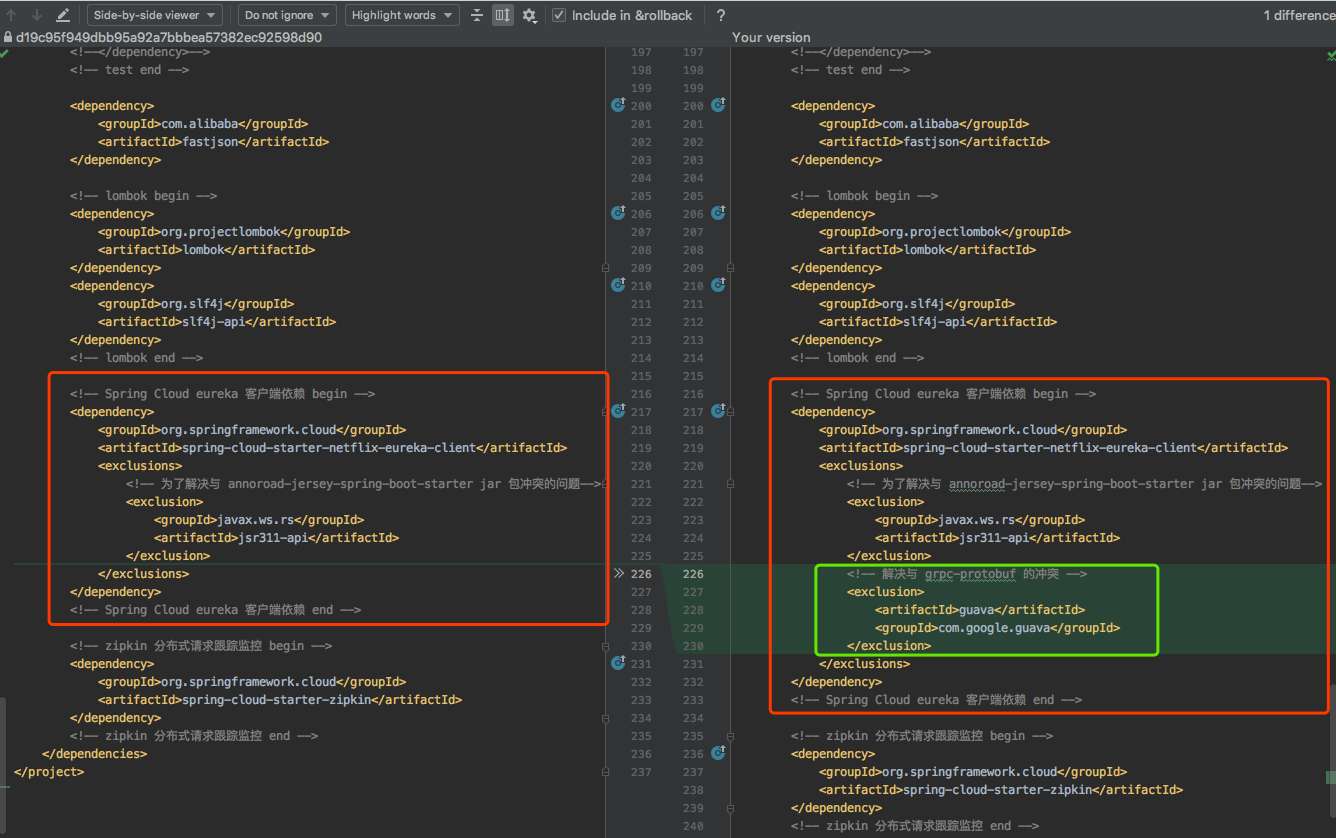The height and width of the screenshot is (838, 1336).
Task: Collapse fold marker at right line 221
Action: click(730, 484)
